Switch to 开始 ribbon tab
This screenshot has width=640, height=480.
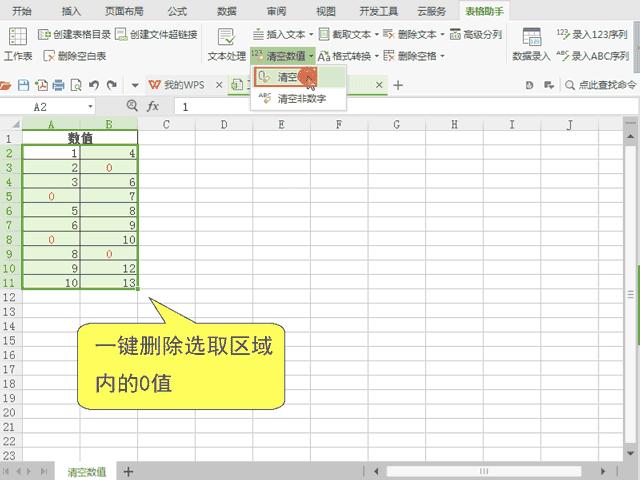click(22, 11)
